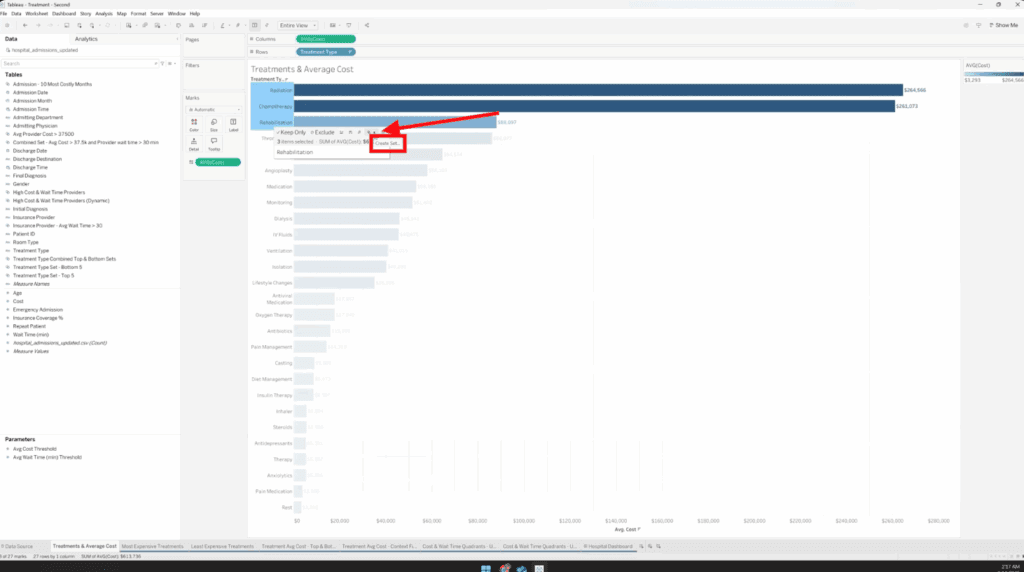Click the Sort ascending toolbar icon
This screenshot has height=572, width=1024.
point(191,25)
